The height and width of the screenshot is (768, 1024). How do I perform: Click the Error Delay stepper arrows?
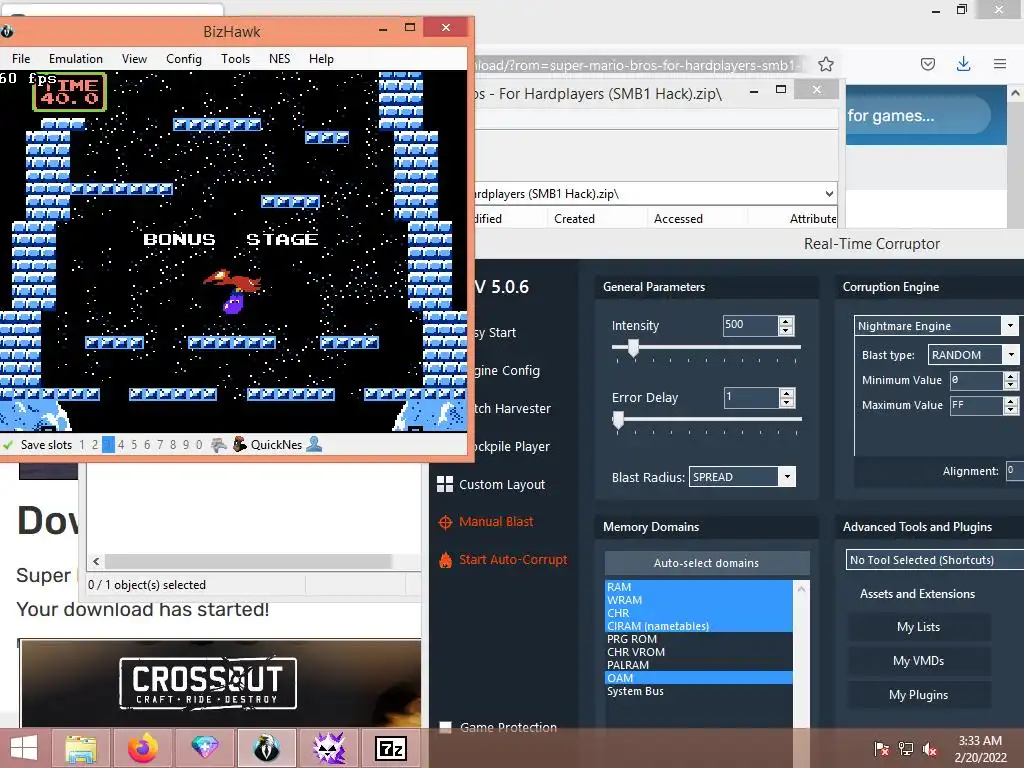coord(786,397)
